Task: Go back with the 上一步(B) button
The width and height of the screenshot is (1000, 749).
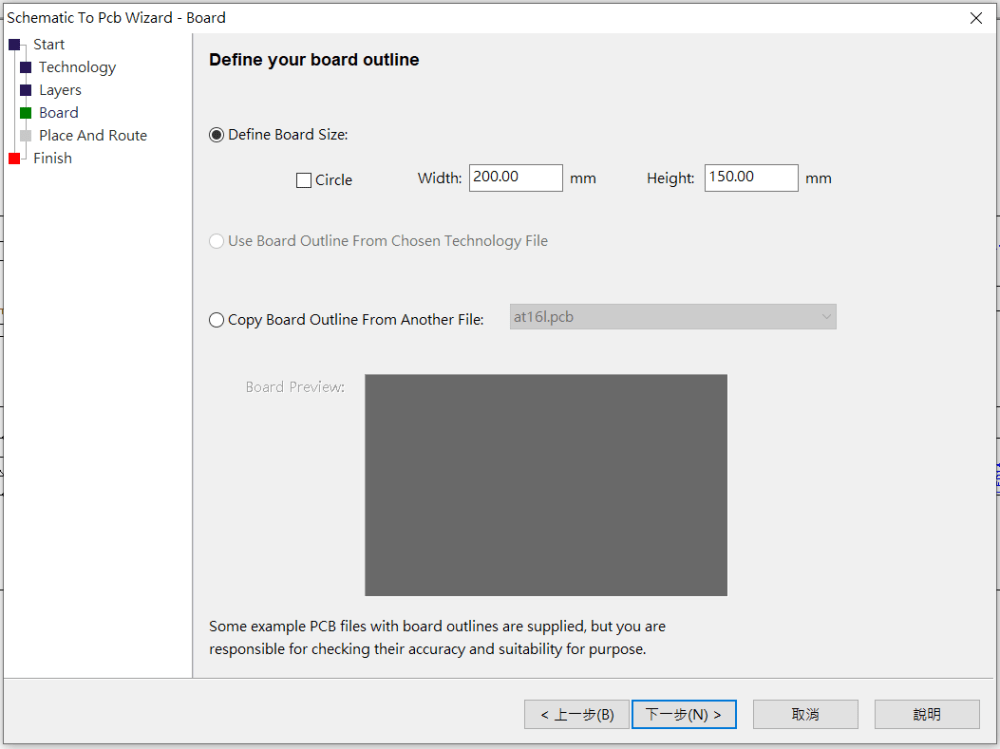Action: pos(577,714)
